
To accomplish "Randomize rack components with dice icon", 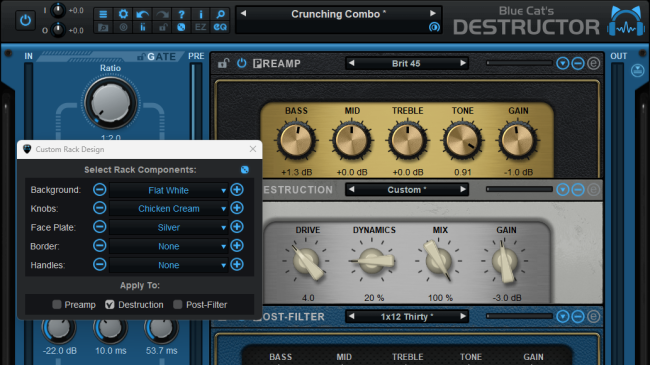I will click(245, 170).
